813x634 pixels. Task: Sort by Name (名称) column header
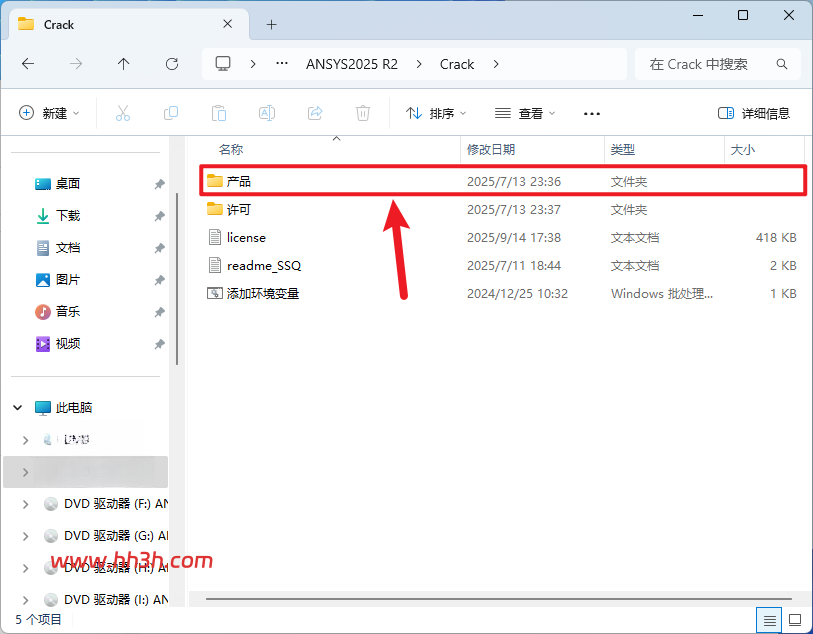(231, 150)
